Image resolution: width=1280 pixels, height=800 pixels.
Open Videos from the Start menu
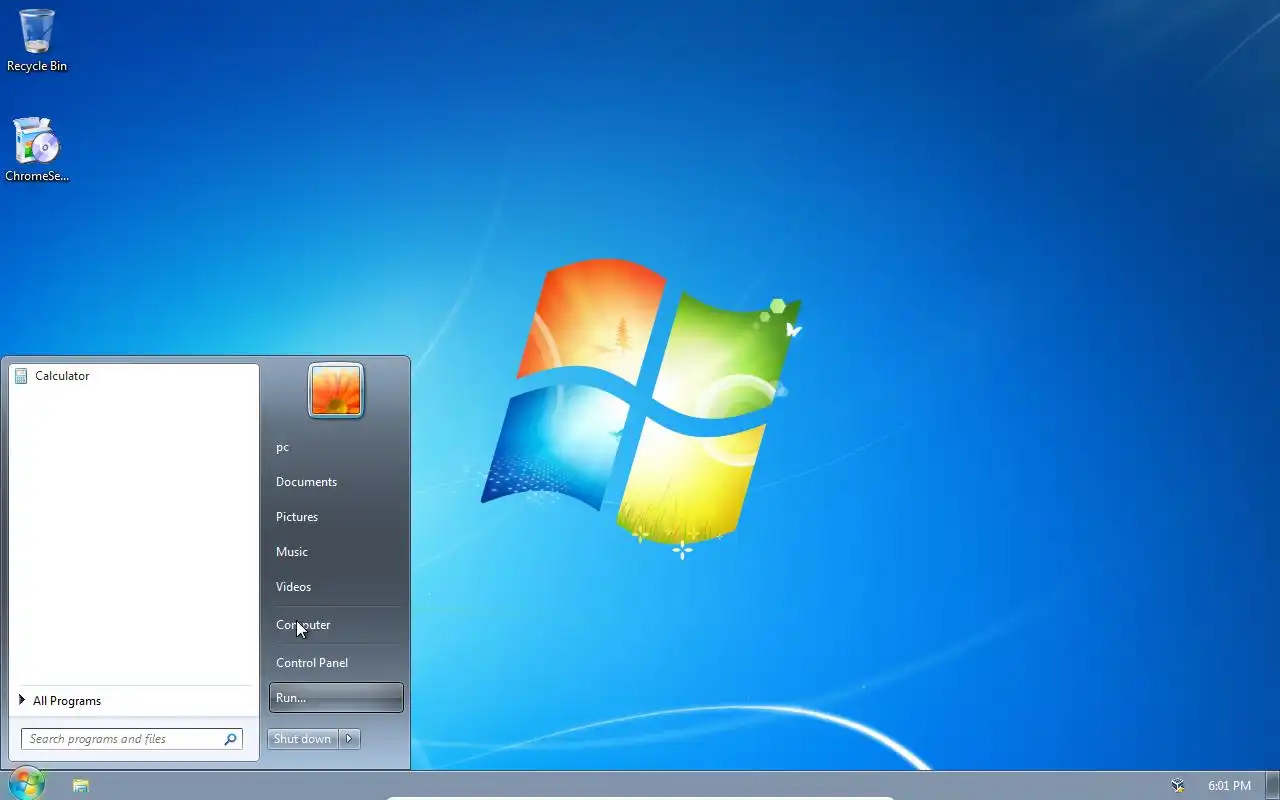(336, 587)
